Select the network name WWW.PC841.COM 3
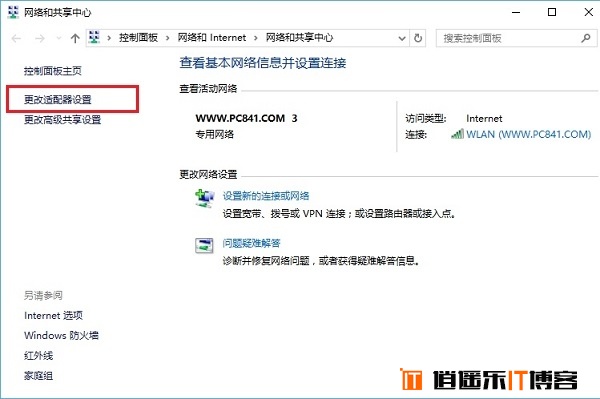The height and width of the screenshot is (399, 600). (x=246, y=118)
